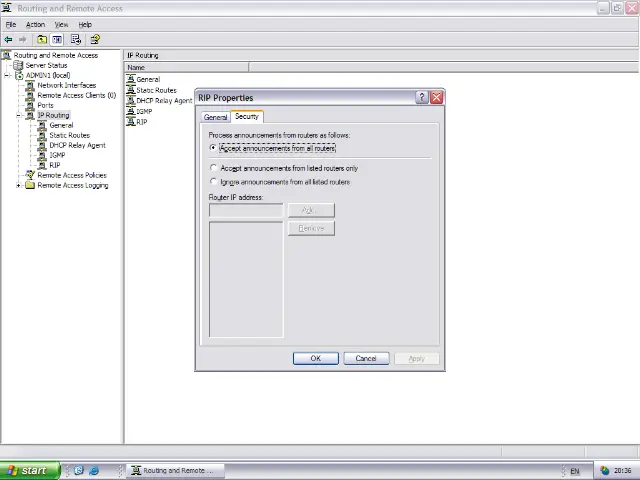The image size is (640, 480).
Task: Select the IP Routing tree icon
Action: coord(30,116)
